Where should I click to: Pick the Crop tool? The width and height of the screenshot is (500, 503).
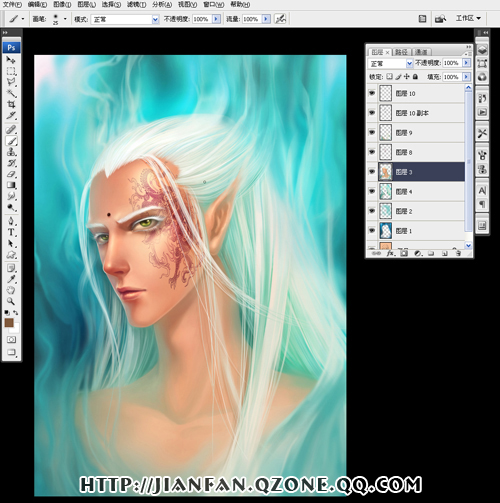pos(11,104)
